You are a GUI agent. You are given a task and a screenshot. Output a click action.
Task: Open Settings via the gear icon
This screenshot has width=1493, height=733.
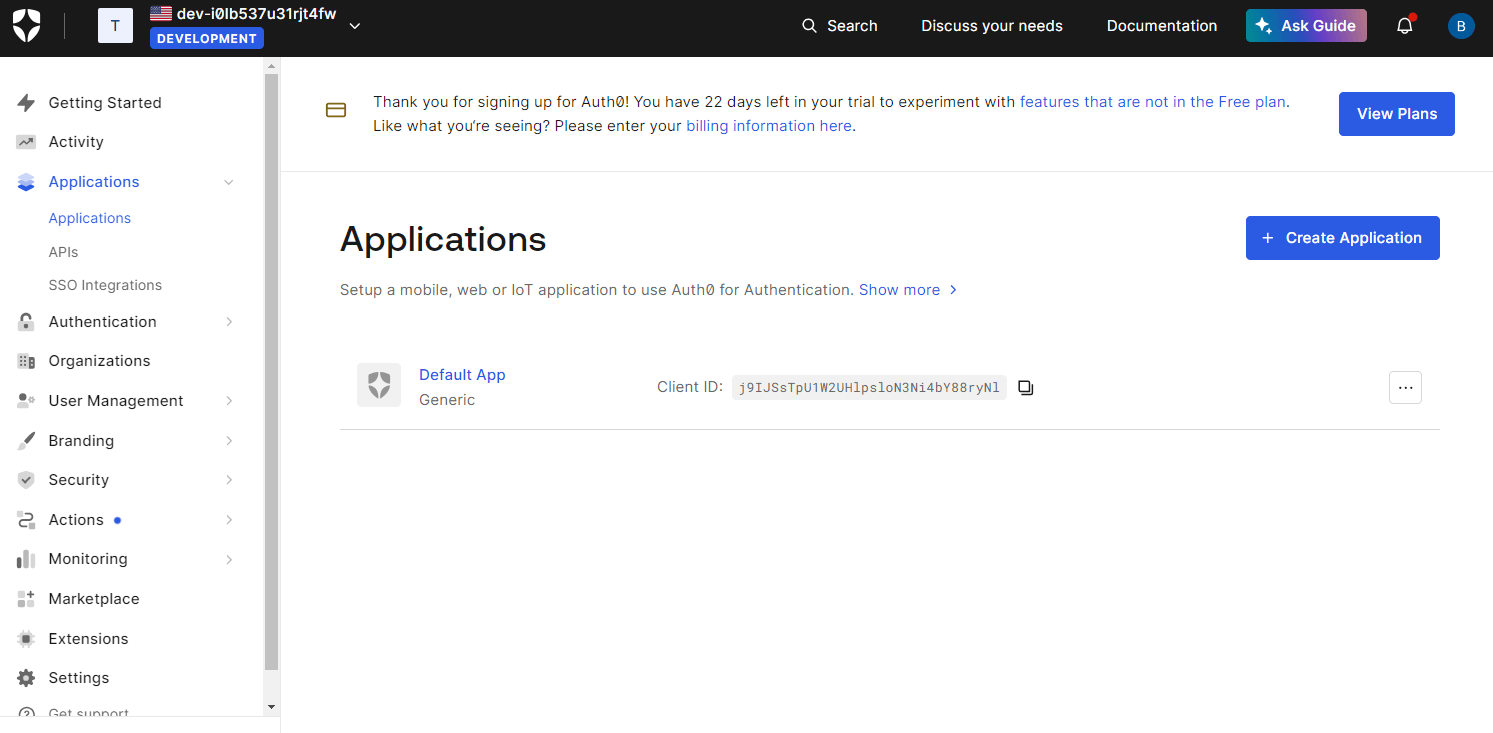click(26, 678)
